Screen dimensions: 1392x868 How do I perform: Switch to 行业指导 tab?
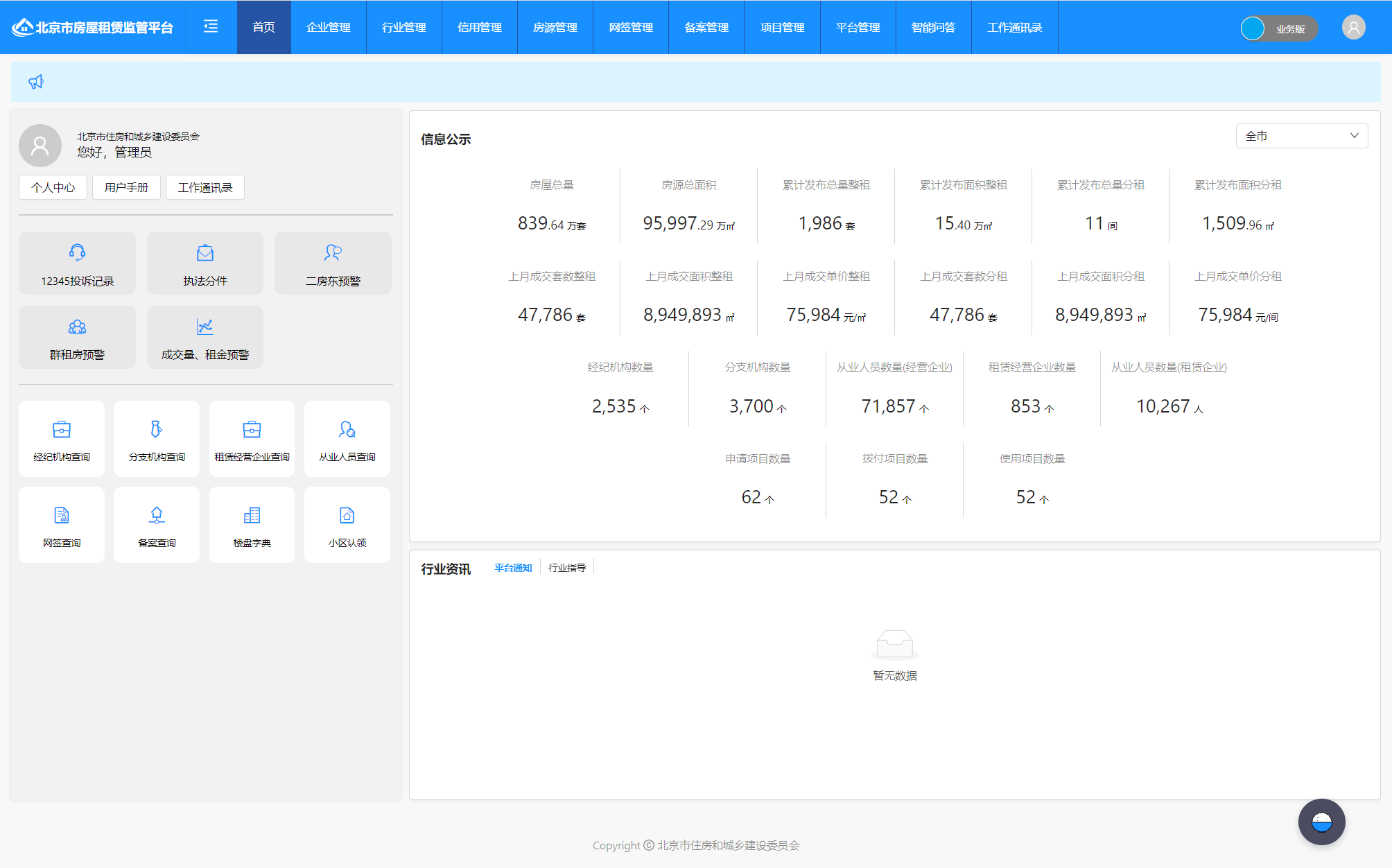pyautogui.click(x=567, y=568)
